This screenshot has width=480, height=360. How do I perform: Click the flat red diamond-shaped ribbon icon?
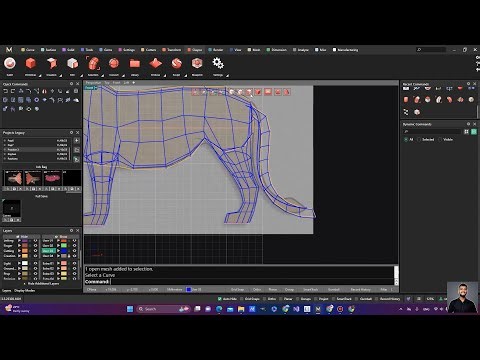[x=155, y=63]
